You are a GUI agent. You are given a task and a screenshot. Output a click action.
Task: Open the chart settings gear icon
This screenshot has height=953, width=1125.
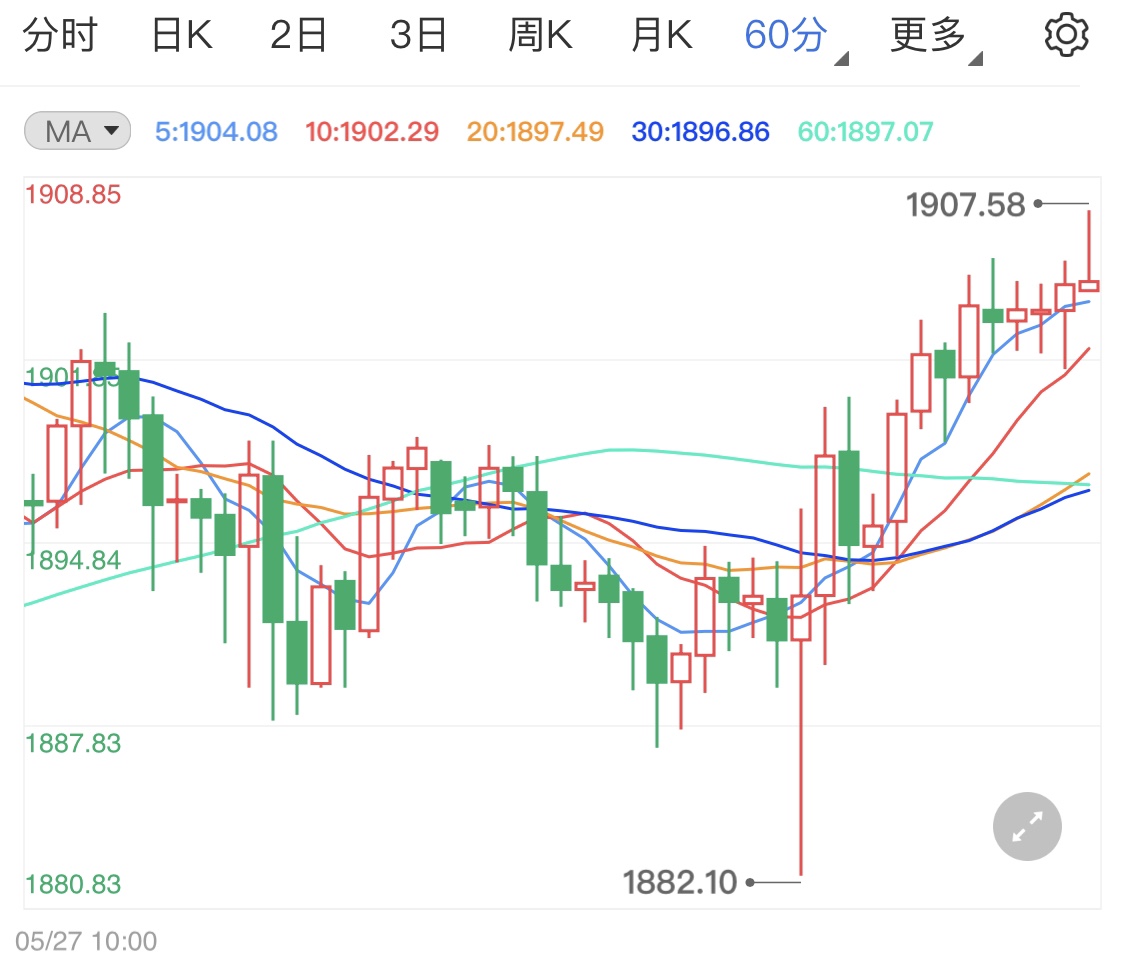click(x=1065, y=34)
